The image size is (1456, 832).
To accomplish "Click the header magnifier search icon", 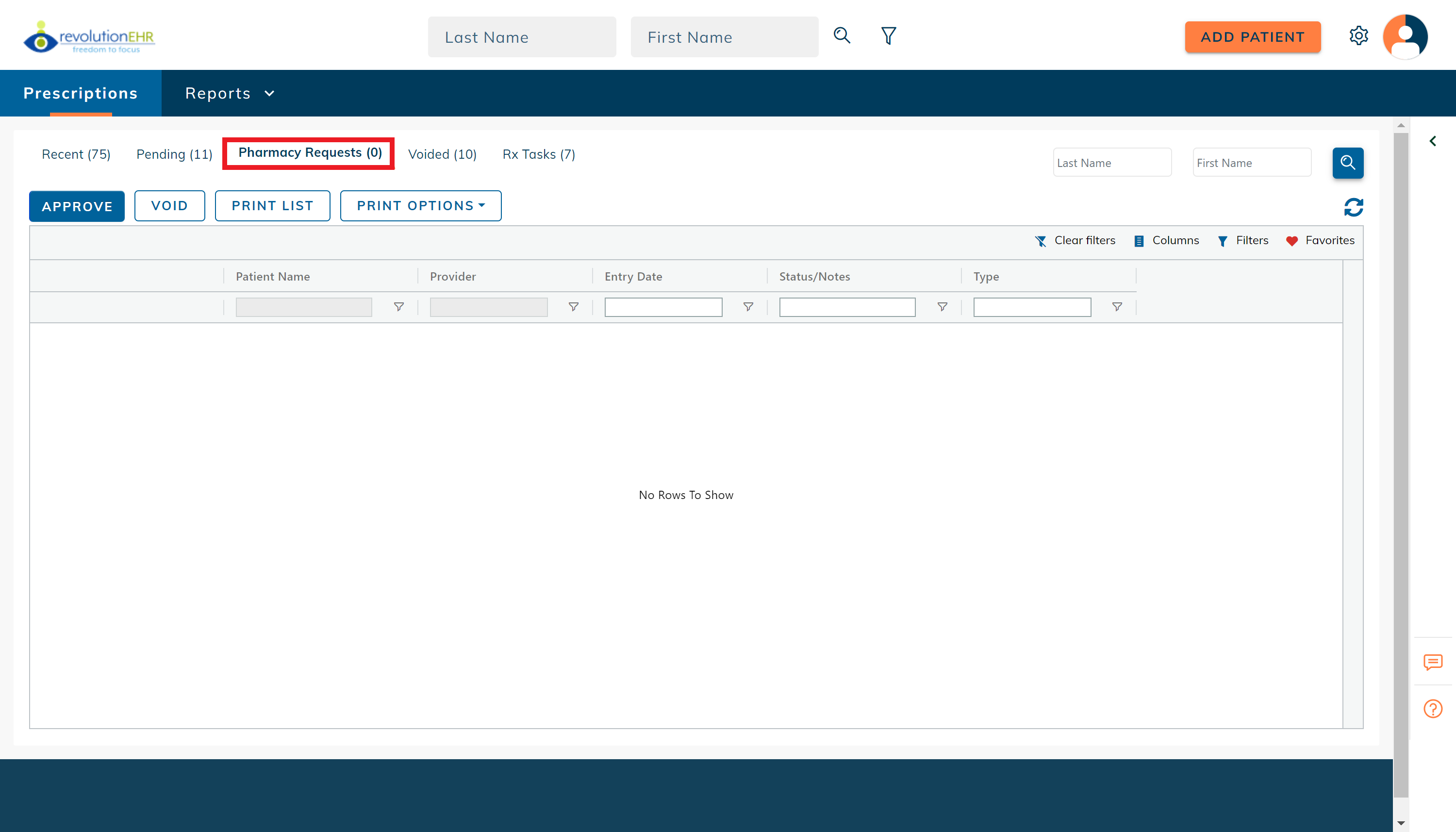I will [842, 35].
